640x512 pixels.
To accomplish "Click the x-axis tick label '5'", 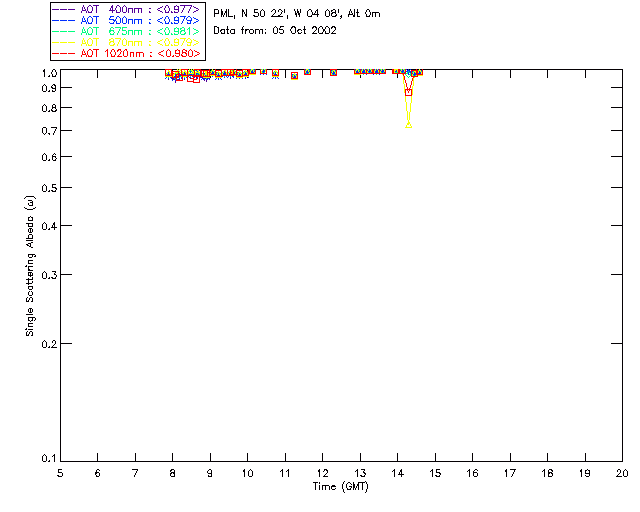I will pos(60,473).
